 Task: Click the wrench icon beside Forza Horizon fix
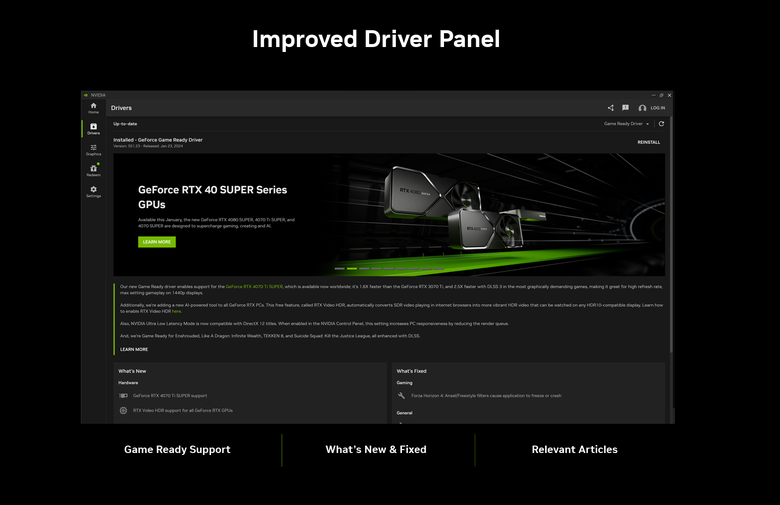(x=401, y=396)
